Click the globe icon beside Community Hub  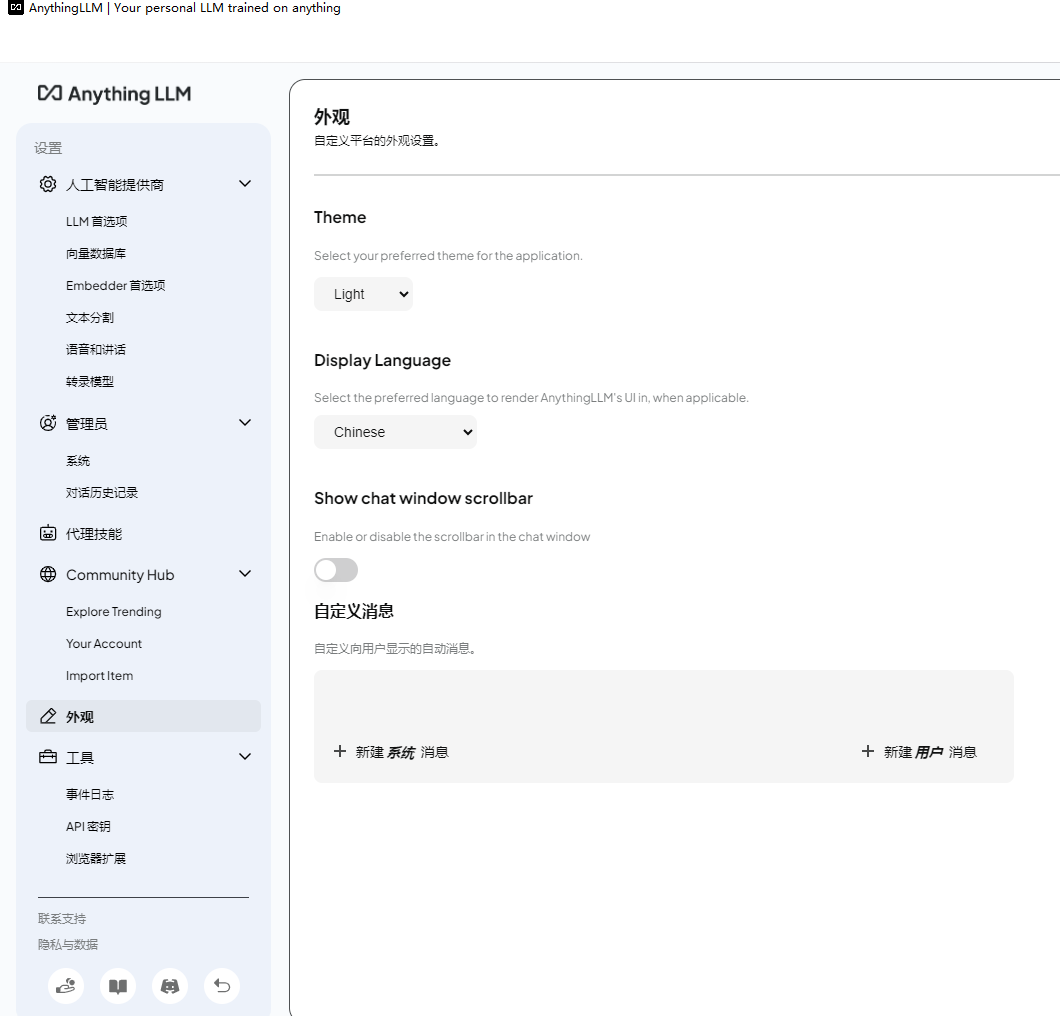point(47,574)
